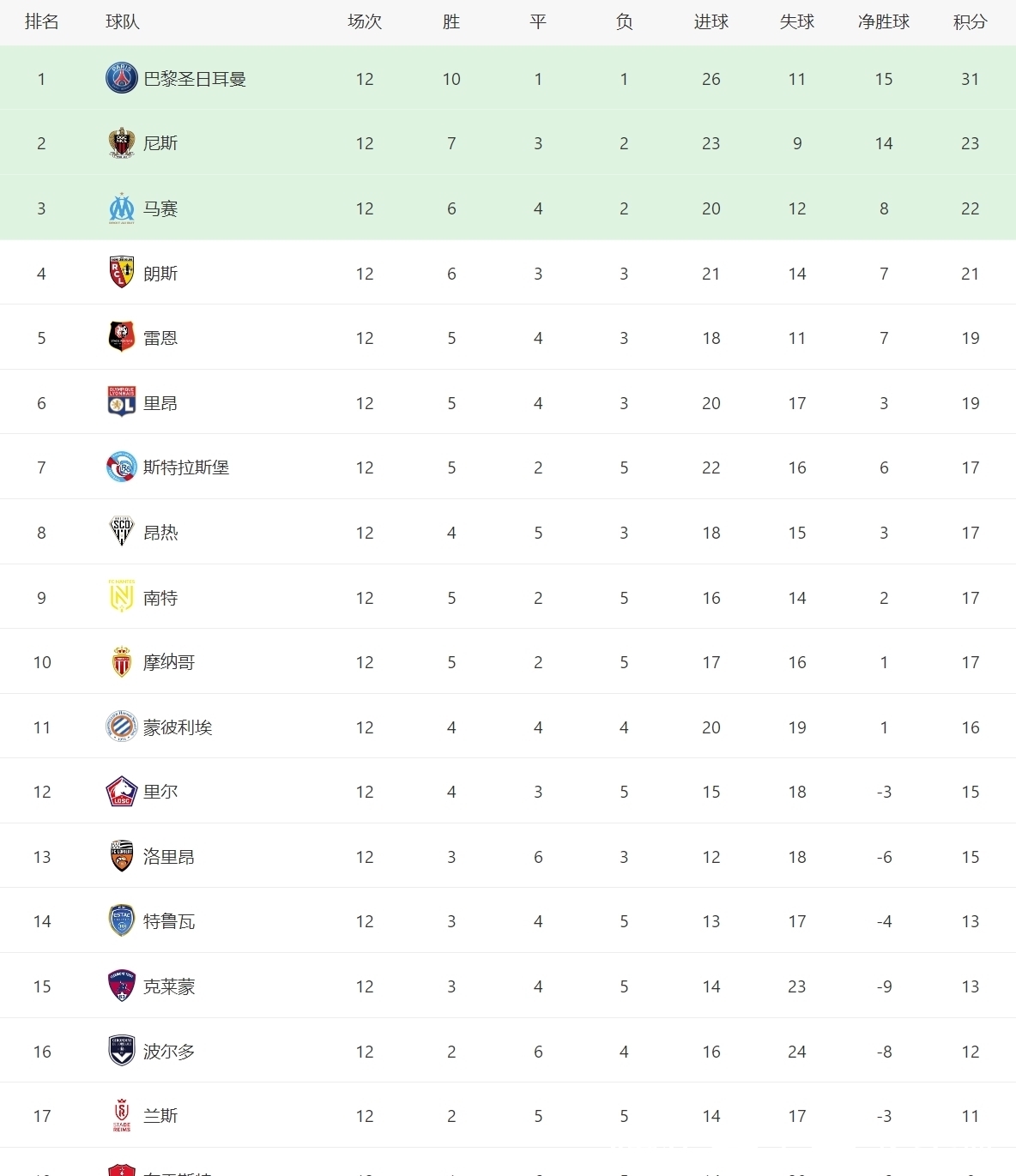Click the 进球 column header
The width and height of the screenshot is (1016, 1176).
[x=711, y=22]
